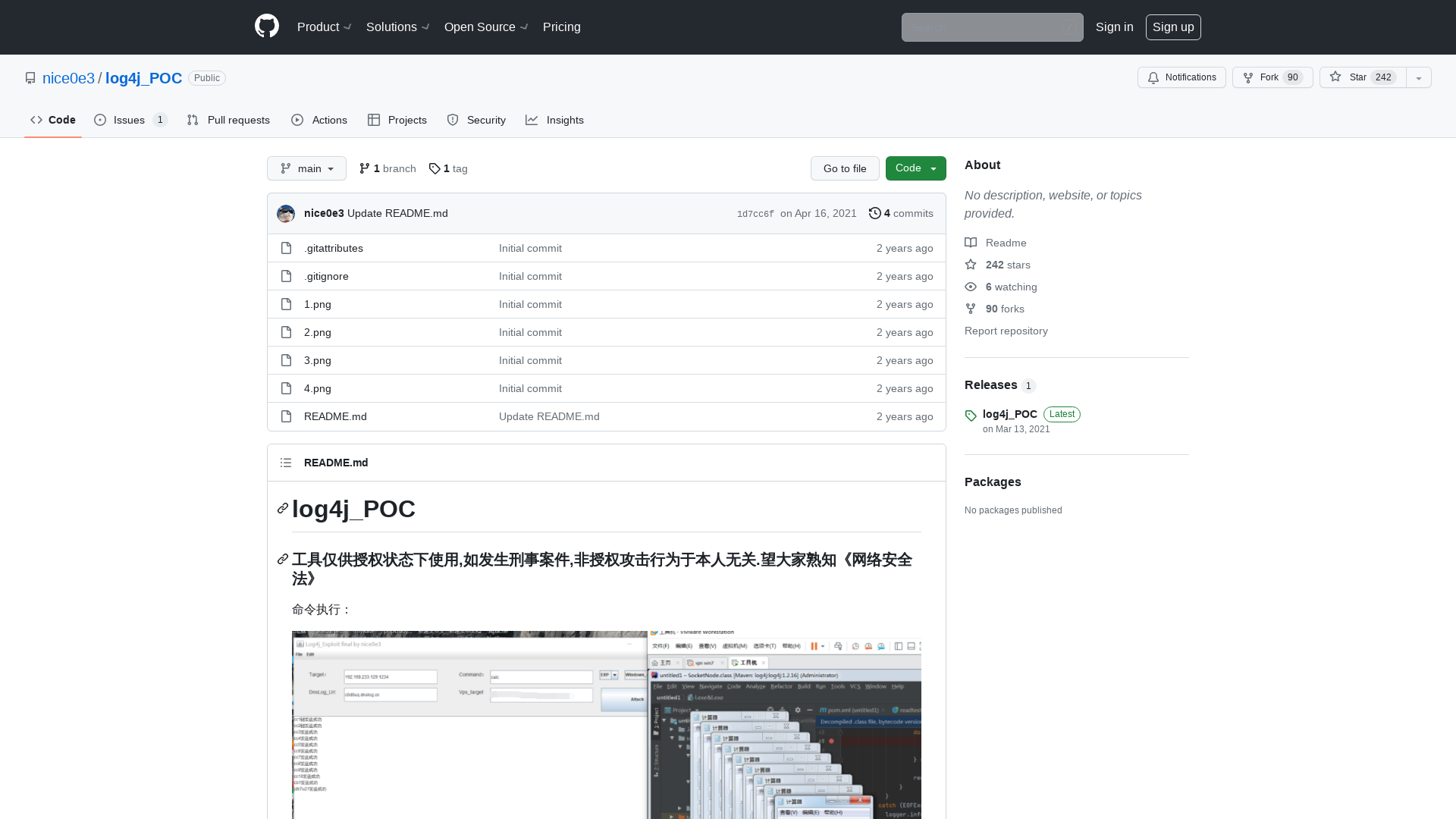Click the Initial commit message for 4.png
The width and height of the screenshot is (1456, 819).
pyautogui.click(x=530, y=388)
